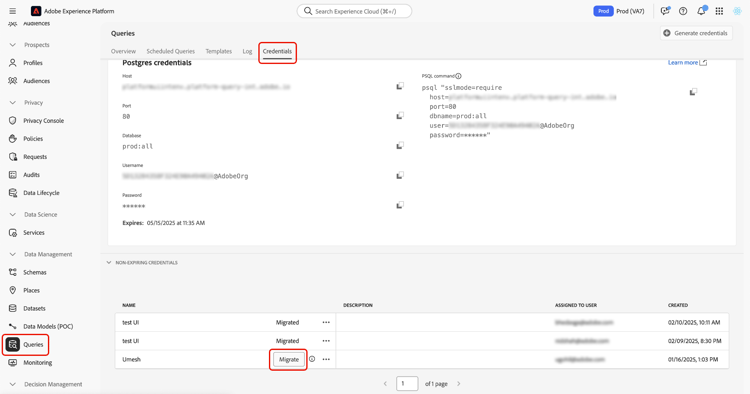Screen dimensions: 750x394
Task: Open more options for second test UI row
Action: point(326,341)
